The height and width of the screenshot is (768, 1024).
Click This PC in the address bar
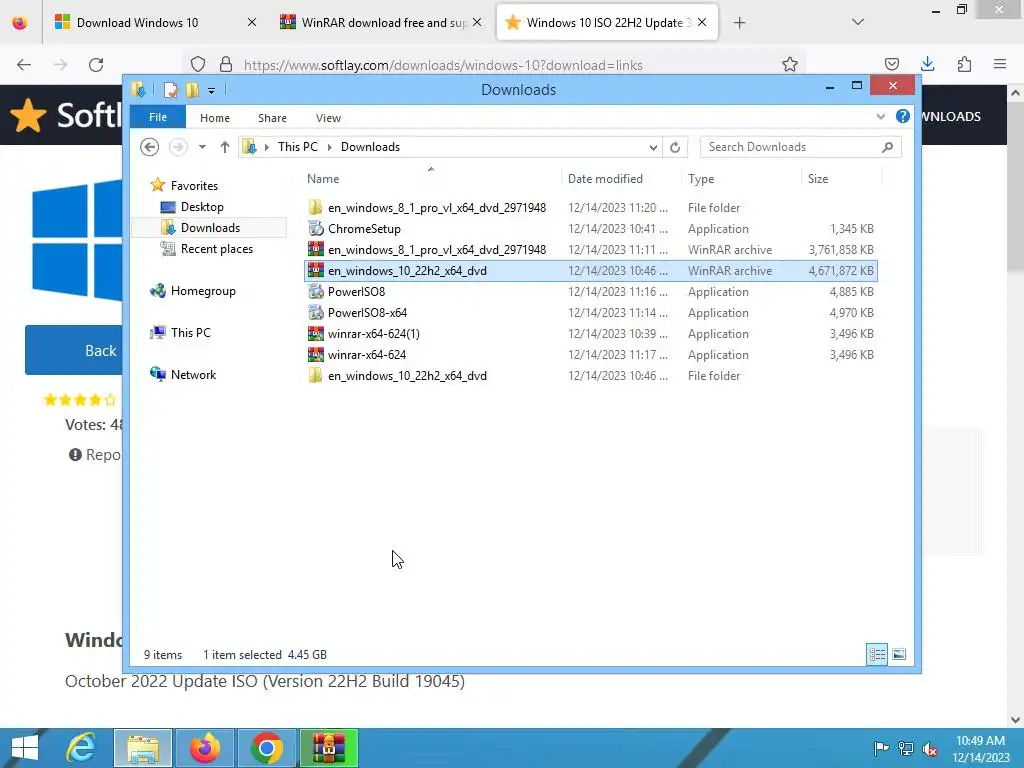pos(298,147)
